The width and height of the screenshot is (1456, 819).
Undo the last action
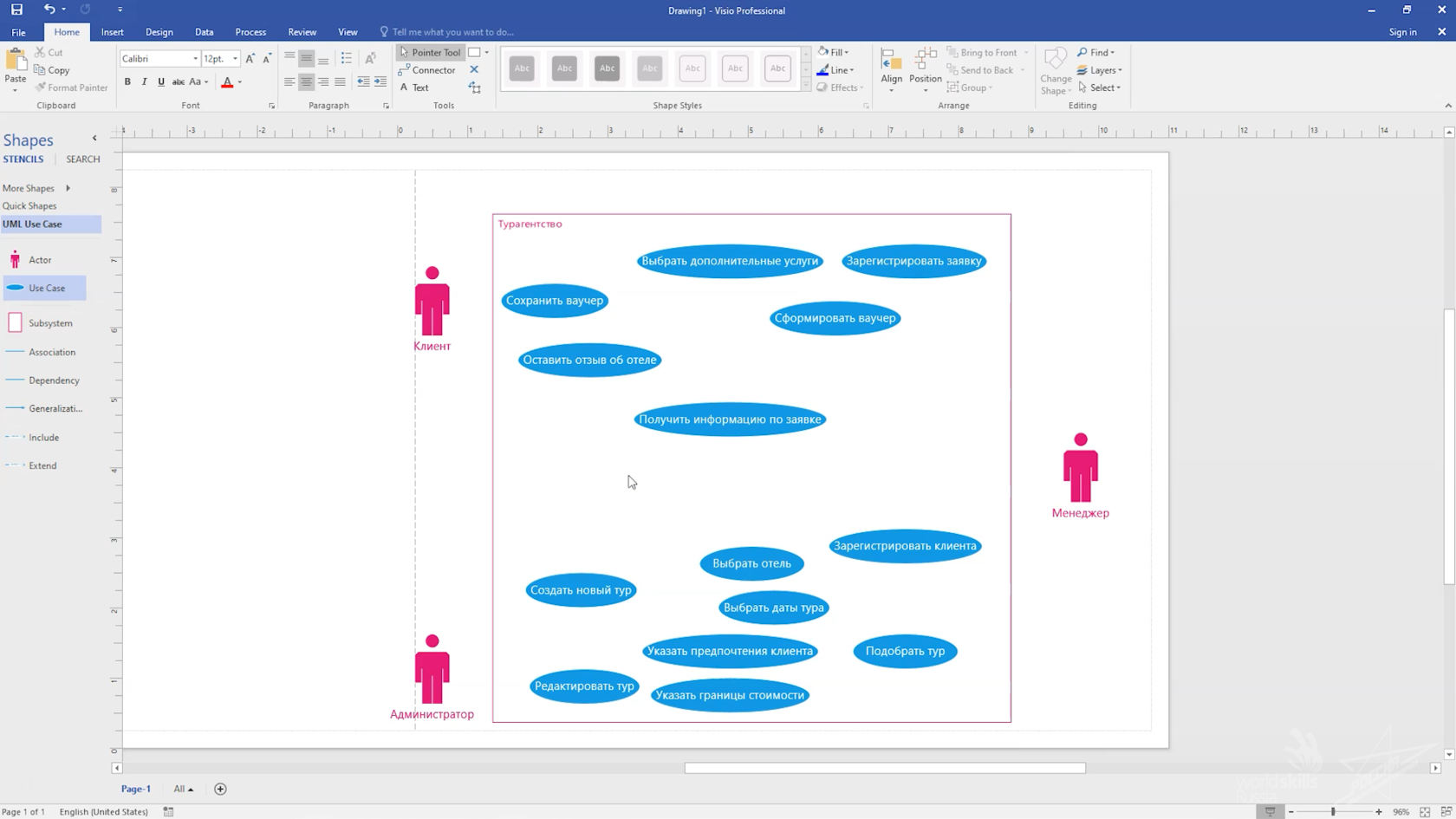[x=49, y=10]
